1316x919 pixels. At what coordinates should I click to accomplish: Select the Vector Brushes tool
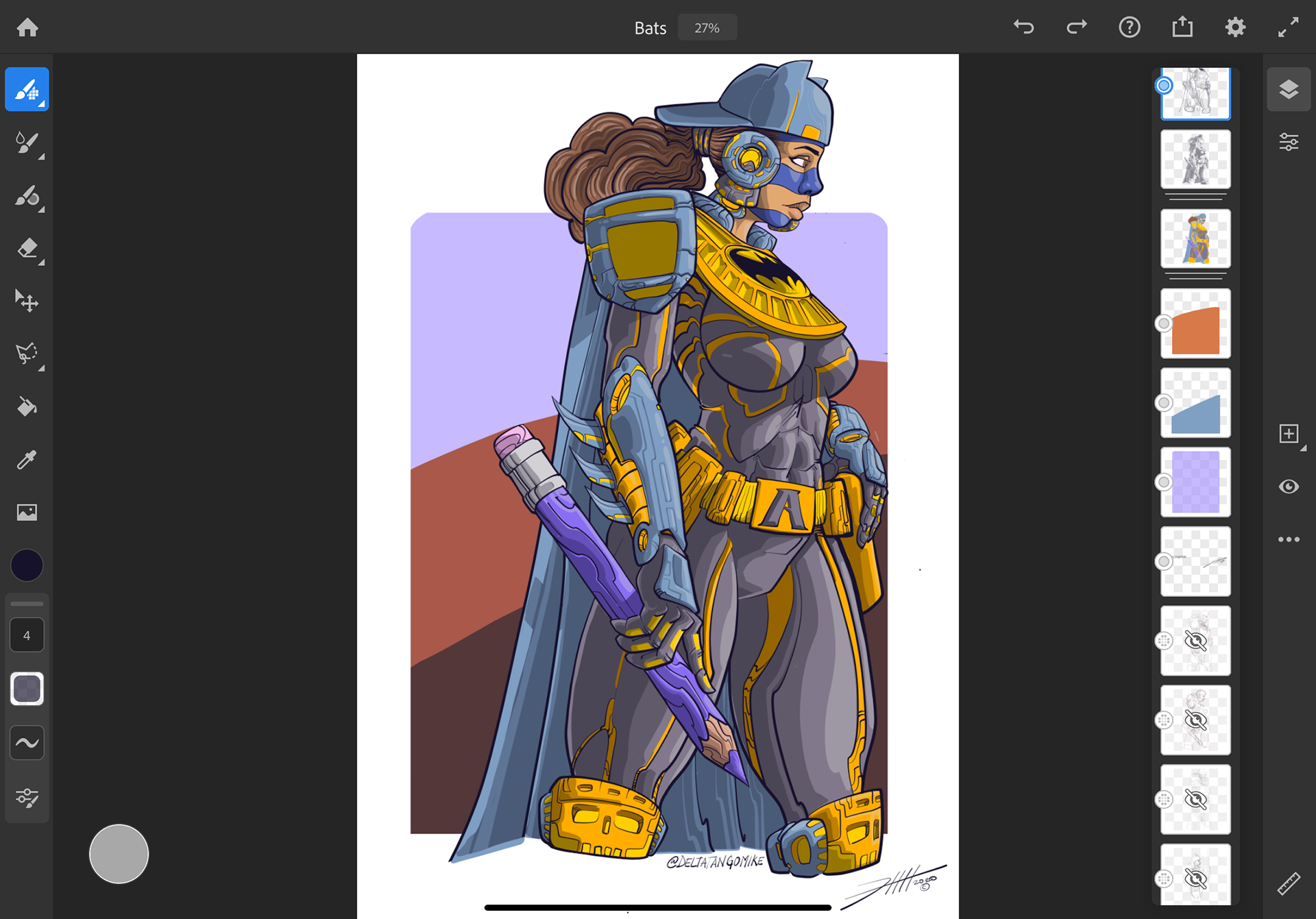pos(27,196)
